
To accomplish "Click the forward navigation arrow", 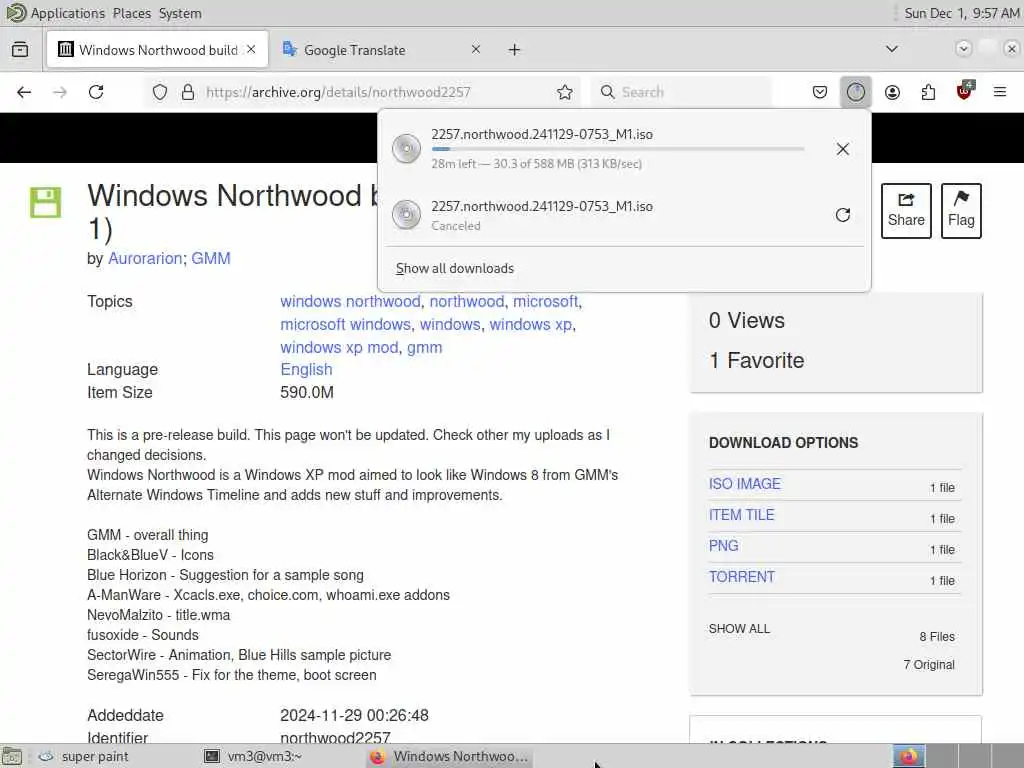I will point(60,92).
